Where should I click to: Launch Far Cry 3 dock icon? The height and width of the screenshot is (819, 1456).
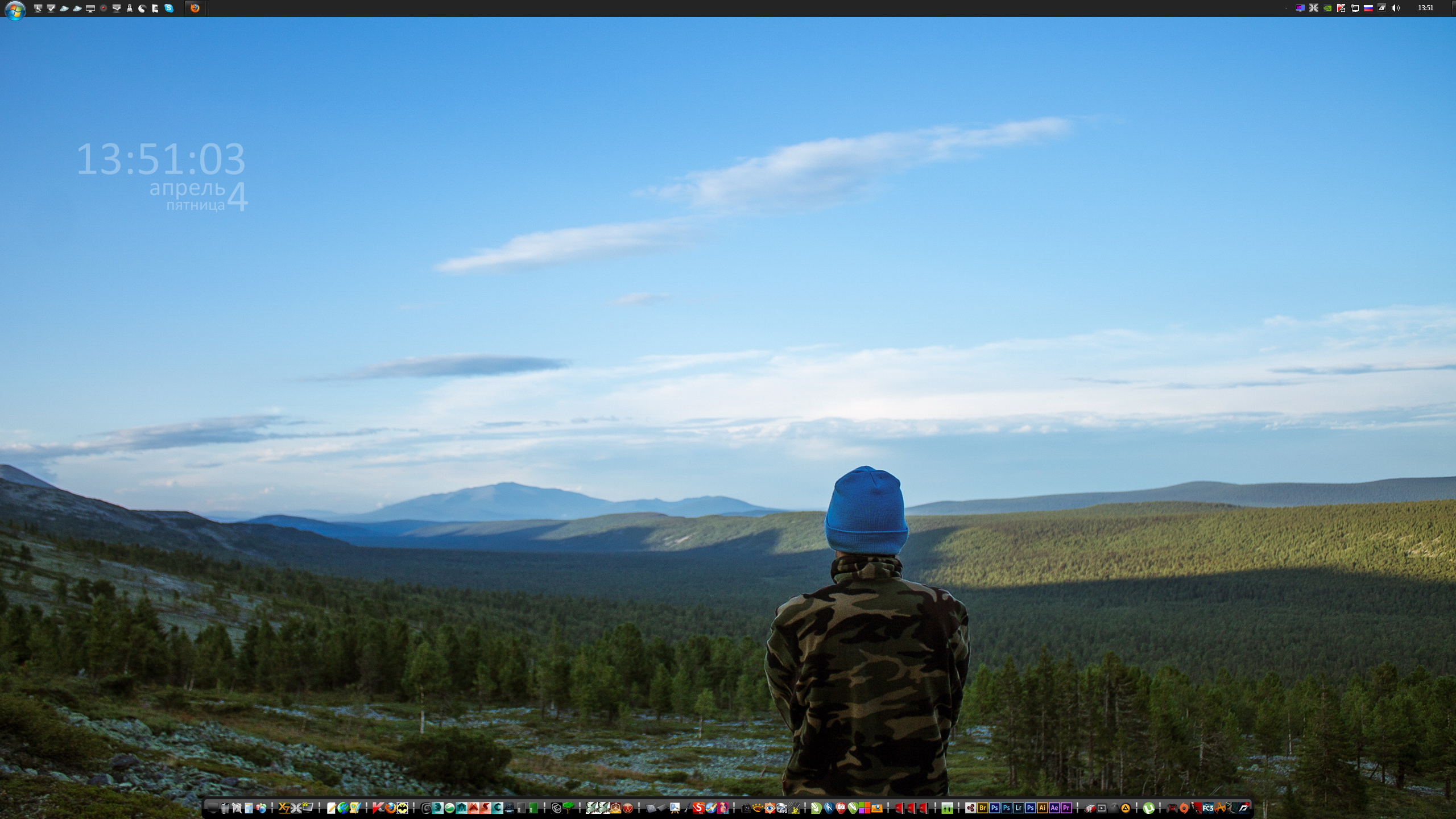click(1208, 808)
